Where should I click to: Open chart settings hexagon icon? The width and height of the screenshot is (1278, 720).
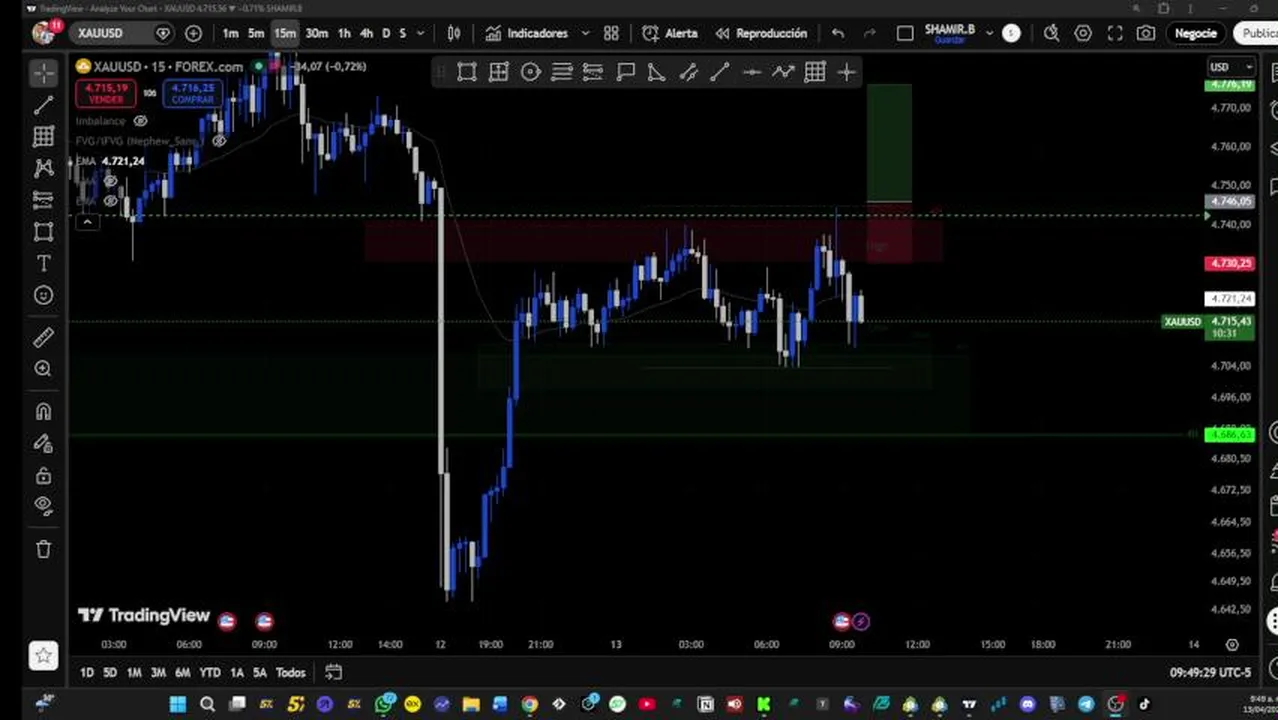(x=1083, y=33)
